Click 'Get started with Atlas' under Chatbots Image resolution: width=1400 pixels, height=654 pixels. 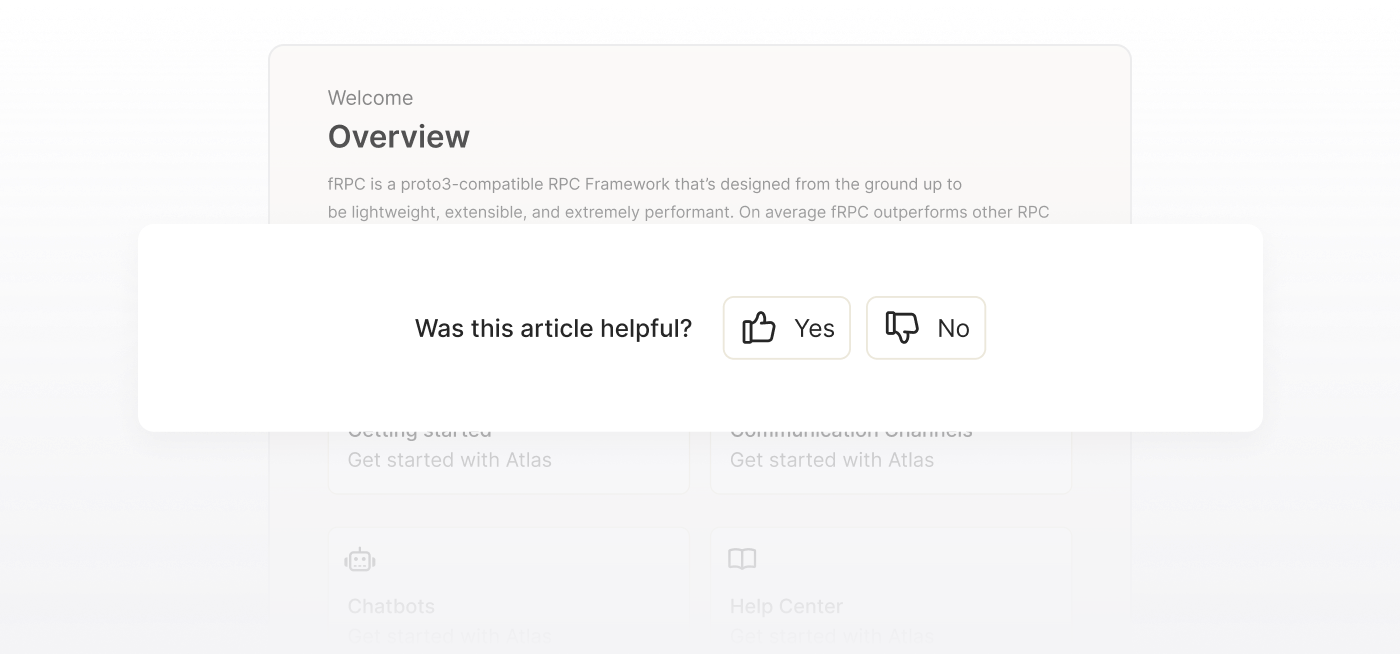pyautogui.click(x=450, y=635)
